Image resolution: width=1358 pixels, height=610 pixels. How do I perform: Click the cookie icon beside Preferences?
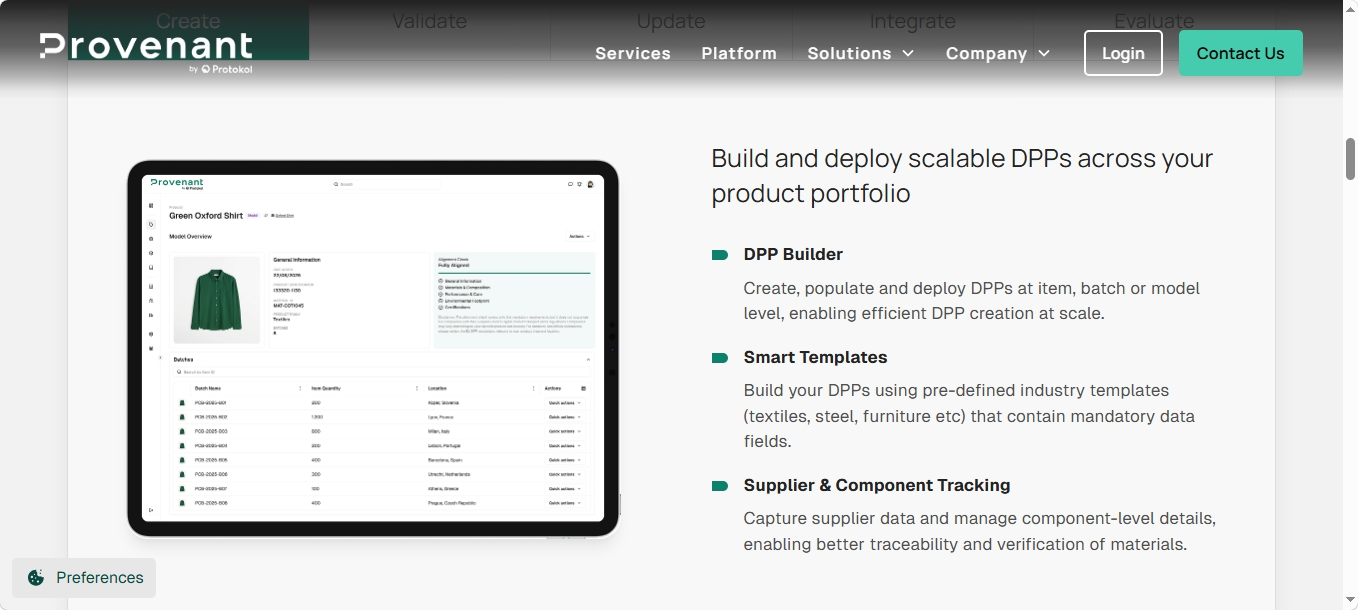click(36, 577)
